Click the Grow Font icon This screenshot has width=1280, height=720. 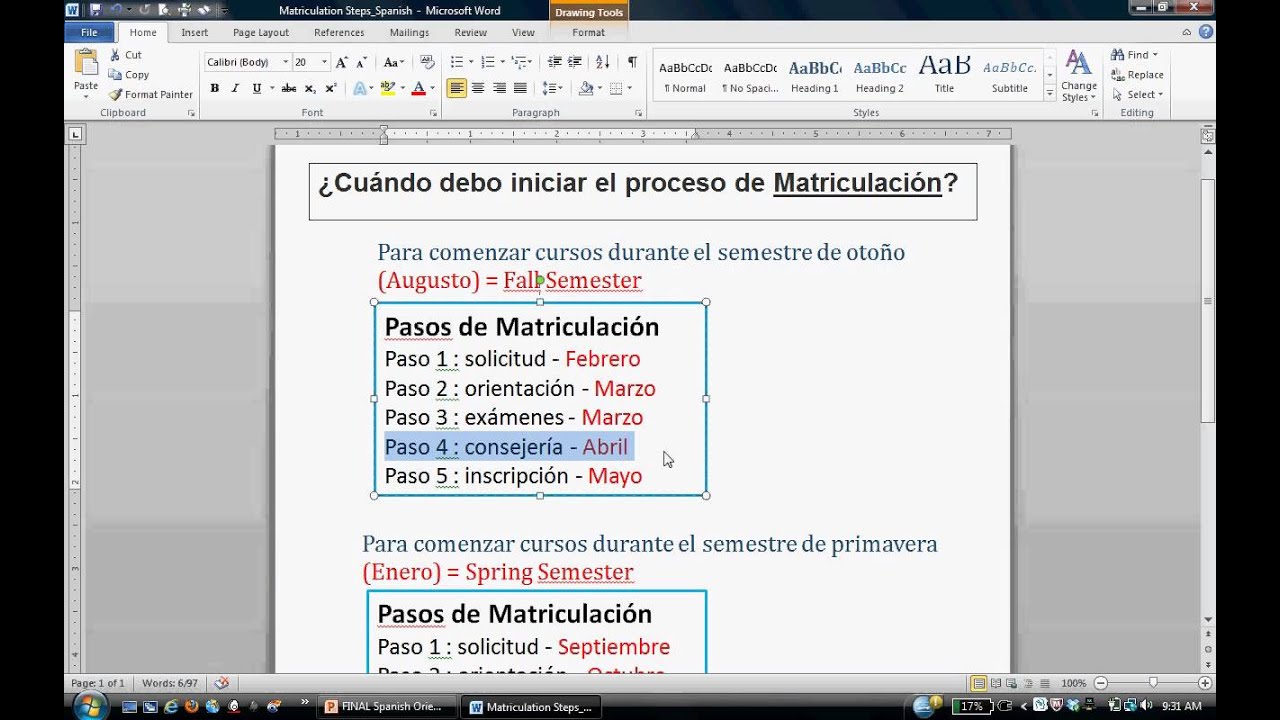(x=342, y=62)
